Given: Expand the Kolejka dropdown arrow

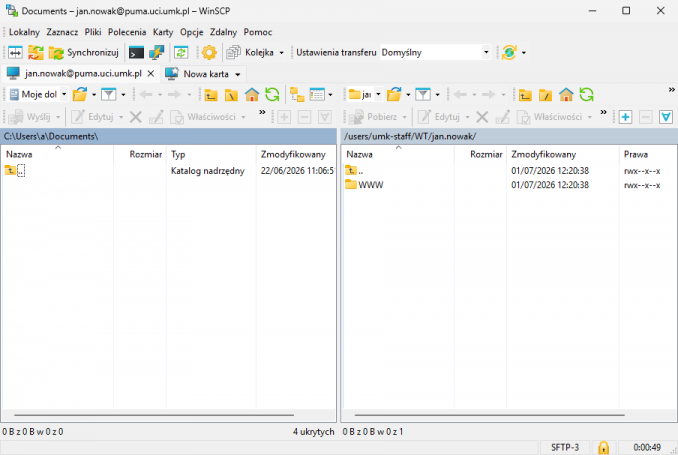Looking at the screenshot, I should (281, 53).
